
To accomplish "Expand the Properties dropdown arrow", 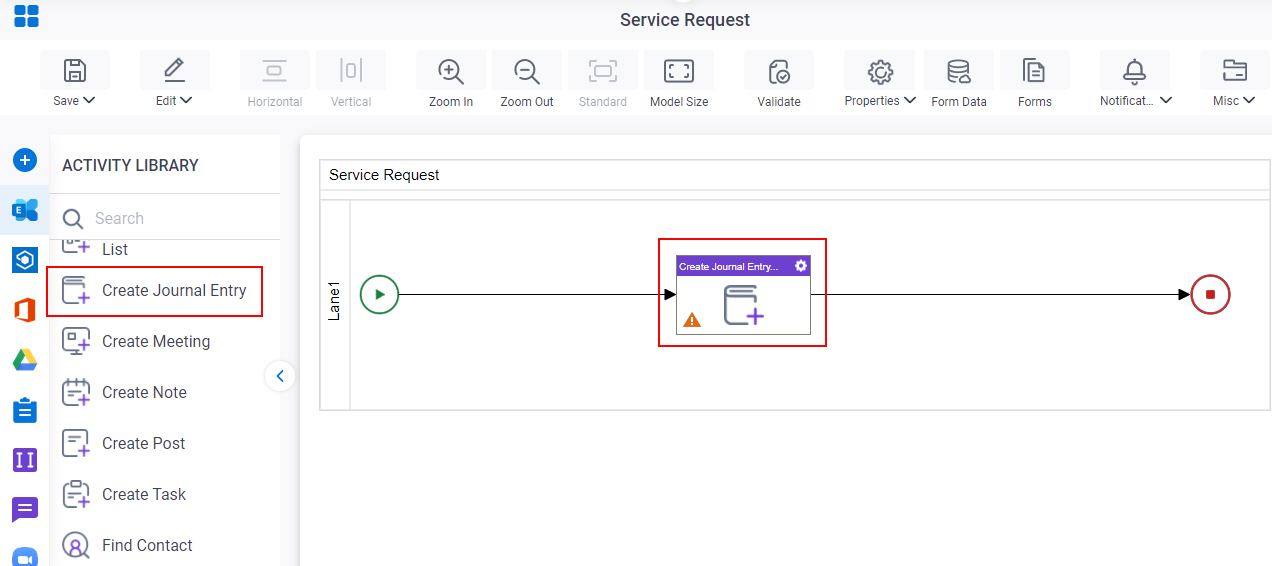I will [x=910, y=100].
